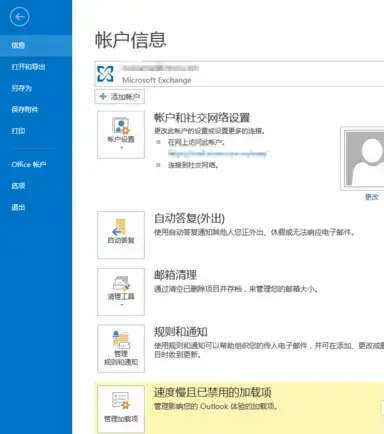The image size is (384, 434).
Task: Go back using the circled arrow
Action: [20, 17]
